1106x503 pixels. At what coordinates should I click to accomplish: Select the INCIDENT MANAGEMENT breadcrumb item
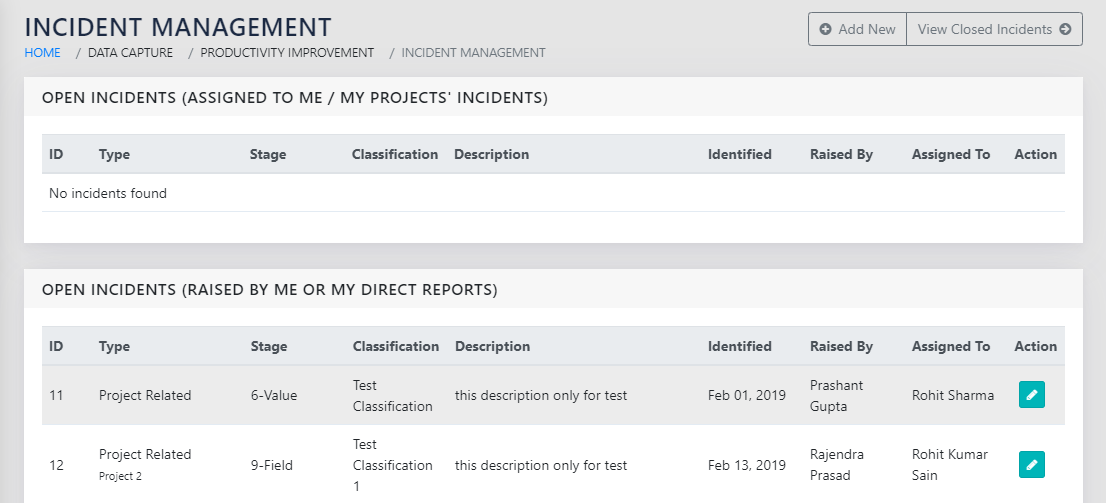click(x=473, y=52)
